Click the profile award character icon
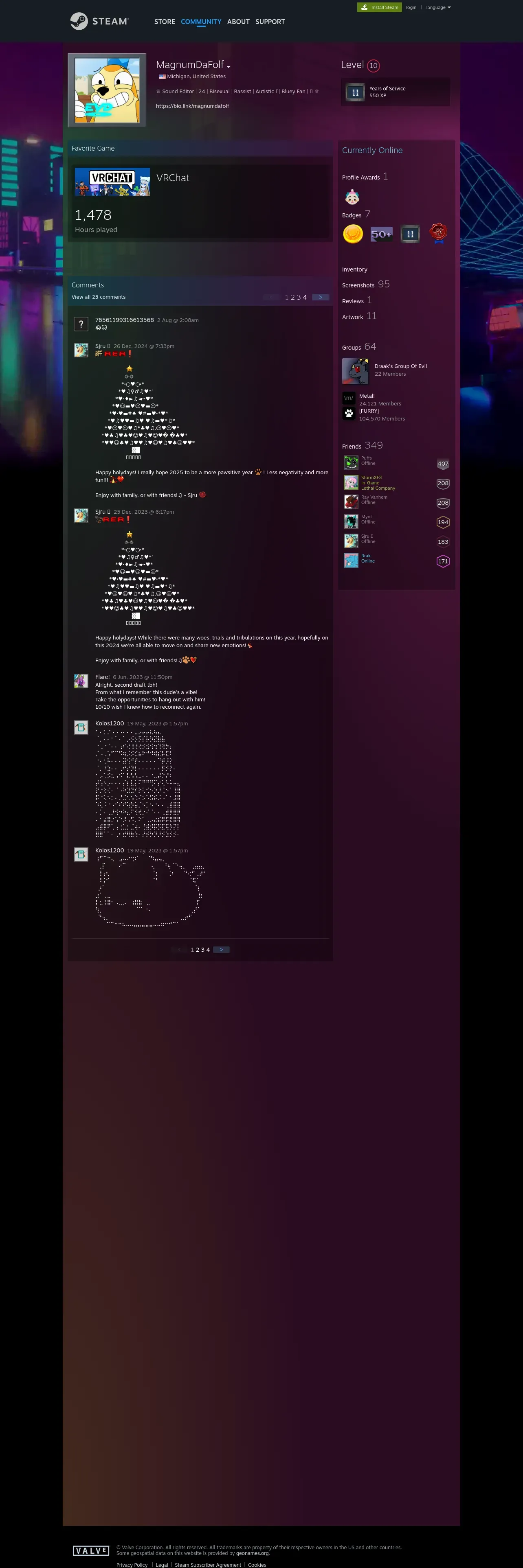523x1568 pixels. point(352,197)
